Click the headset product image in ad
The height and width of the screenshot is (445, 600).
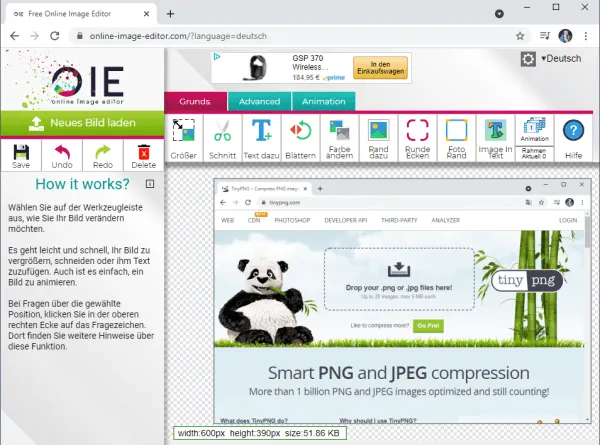(256, 68)
